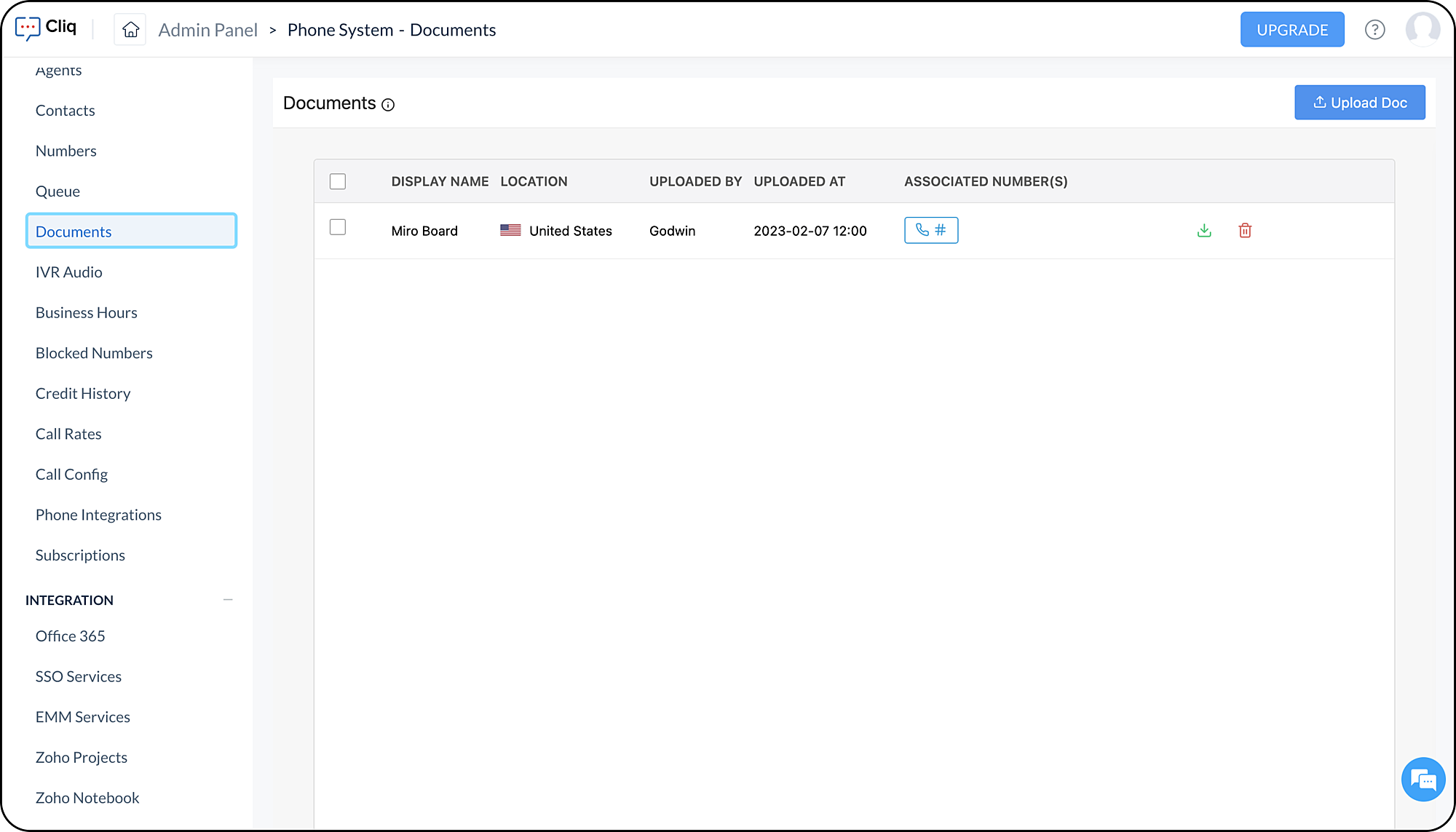Open Blocked Numbers page
This screenshot has width=1456, height=832.
click(94, 353)
